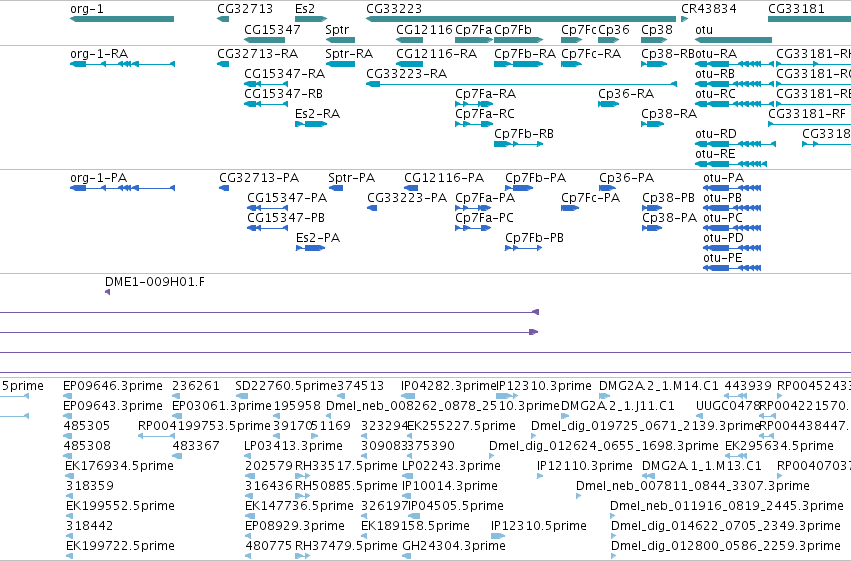Viewport: 851px width, 561px height.
Task: Open the Cp36-PA protein
Action: (x=607, y=188)
